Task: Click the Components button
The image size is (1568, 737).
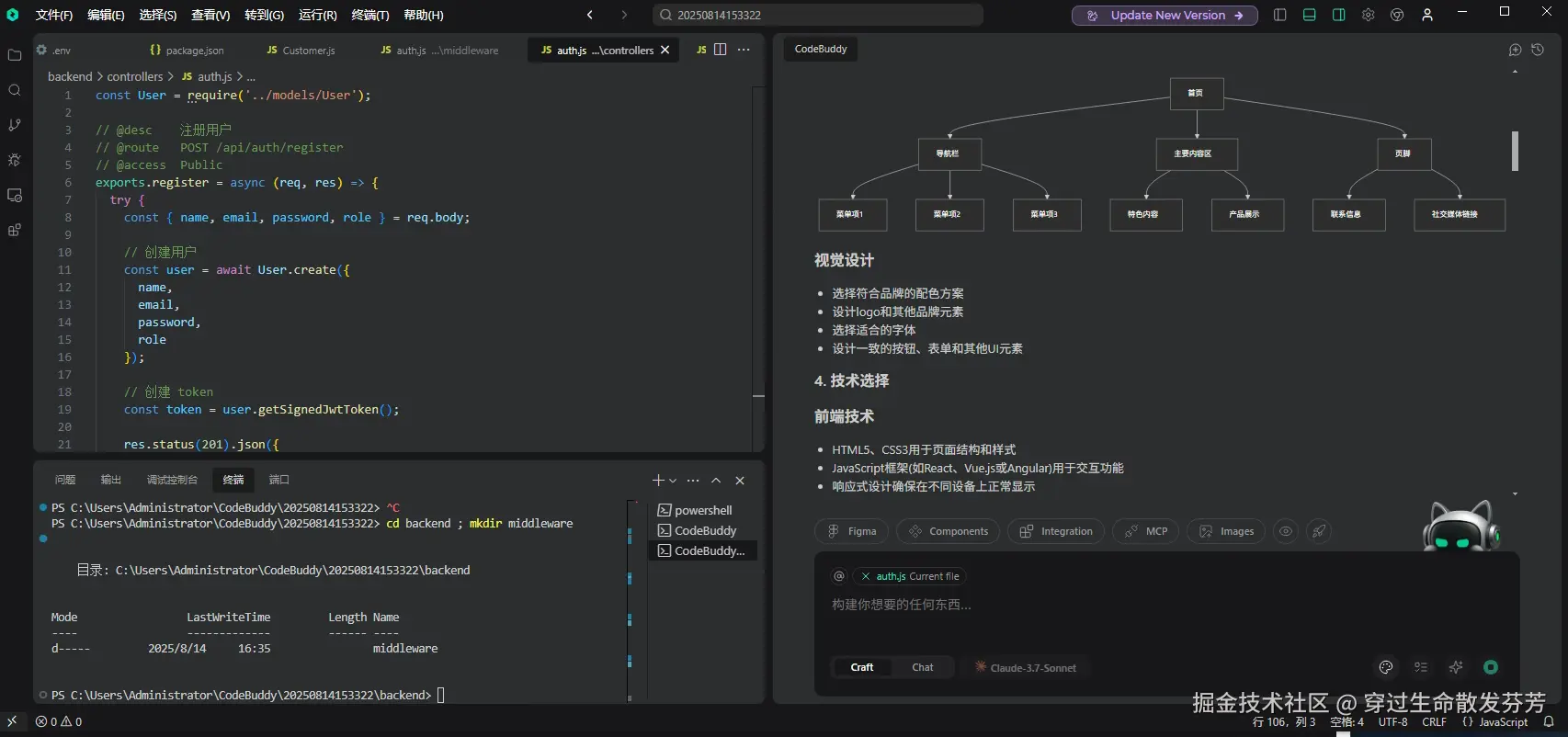Action: [948, 531]
